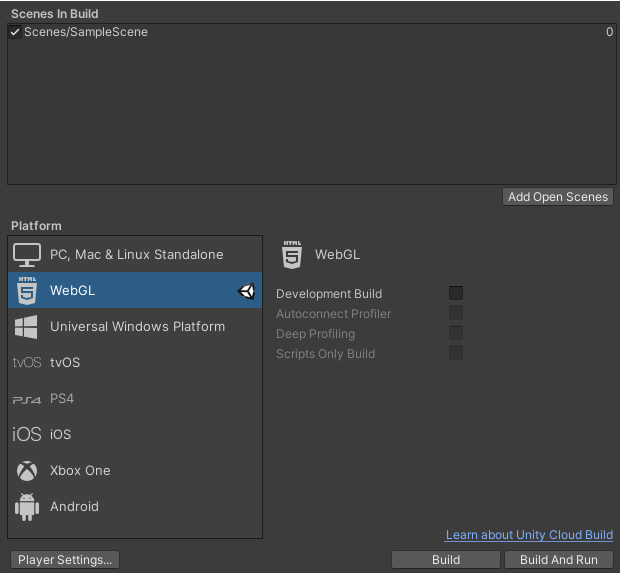Click the Windows logo icon
620x573 pixels.
26,327
